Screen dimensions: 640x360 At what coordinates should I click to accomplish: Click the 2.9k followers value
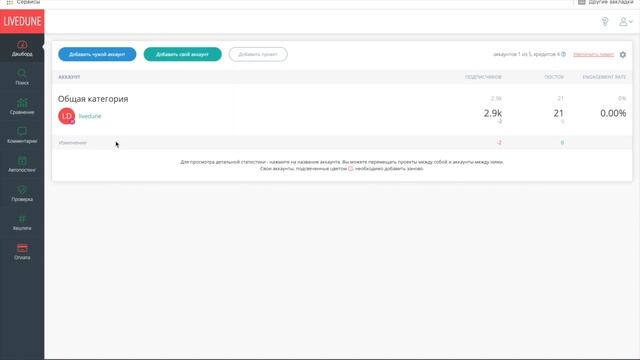coord(493,113)
